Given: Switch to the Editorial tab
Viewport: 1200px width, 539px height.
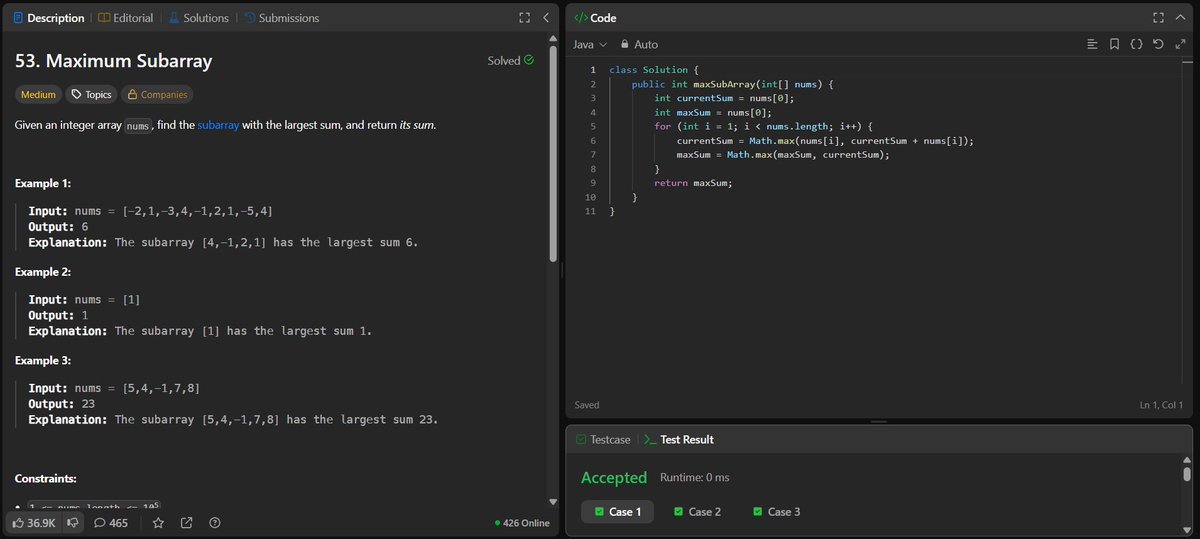Looking at the screenshot, I should pos(128,18).
